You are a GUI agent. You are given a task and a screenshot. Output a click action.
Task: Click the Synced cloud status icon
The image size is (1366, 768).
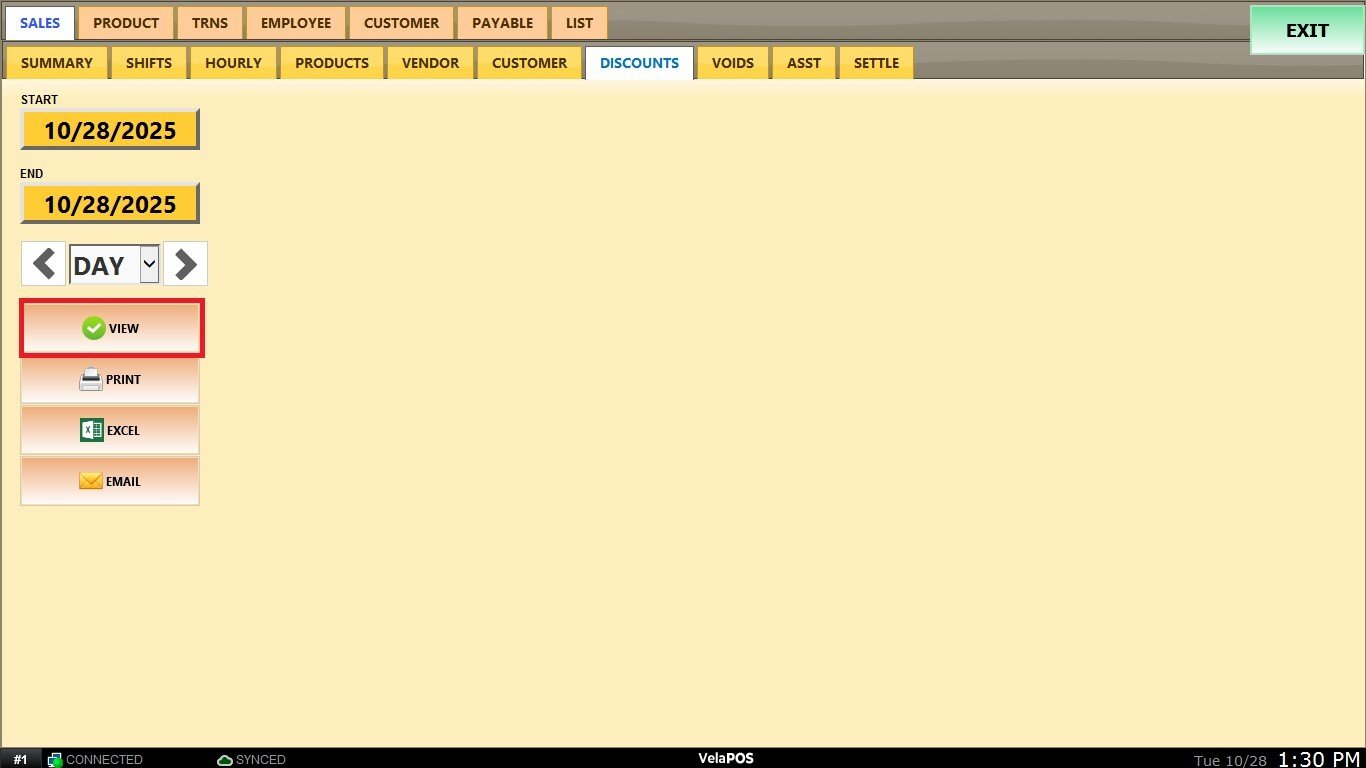225,760
